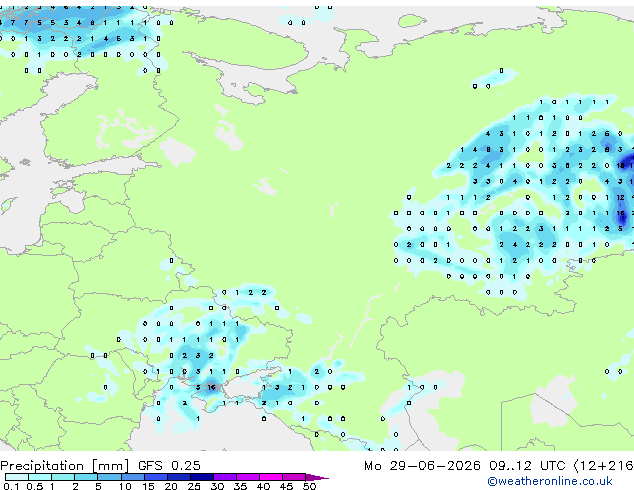Click the legend scale label '10'
The image size is (634, 490).
[x=125, y=486]
